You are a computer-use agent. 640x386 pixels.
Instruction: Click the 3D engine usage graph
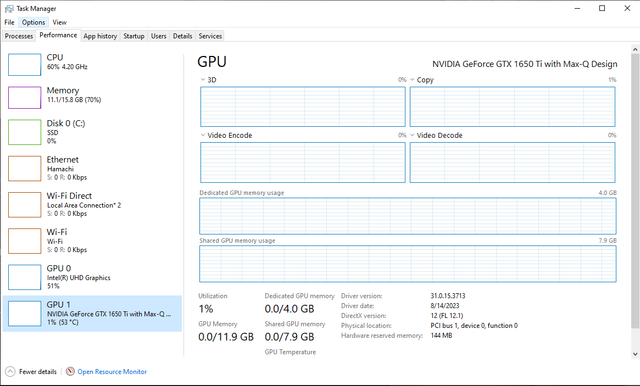pos(303,106)
